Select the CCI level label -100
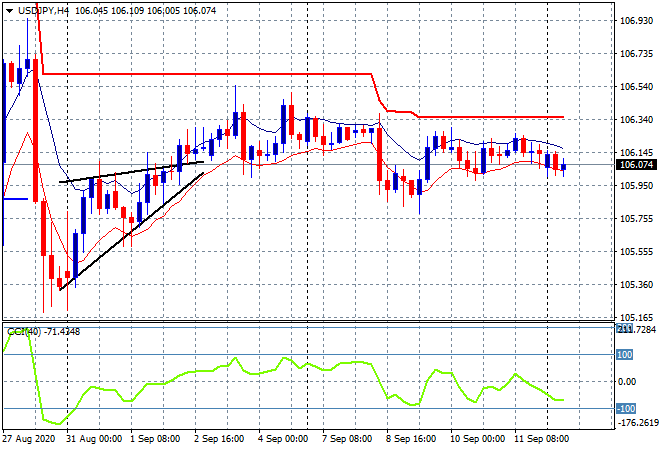 pyautogui.click(x=626, y=409)
